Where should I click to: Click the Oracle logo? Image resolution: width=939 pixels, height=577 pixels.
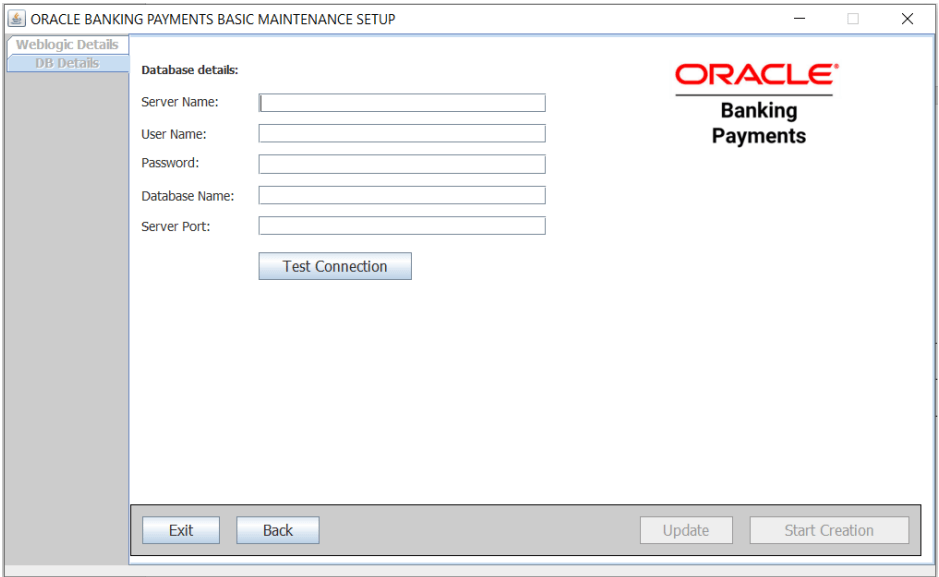coord(756,75)
